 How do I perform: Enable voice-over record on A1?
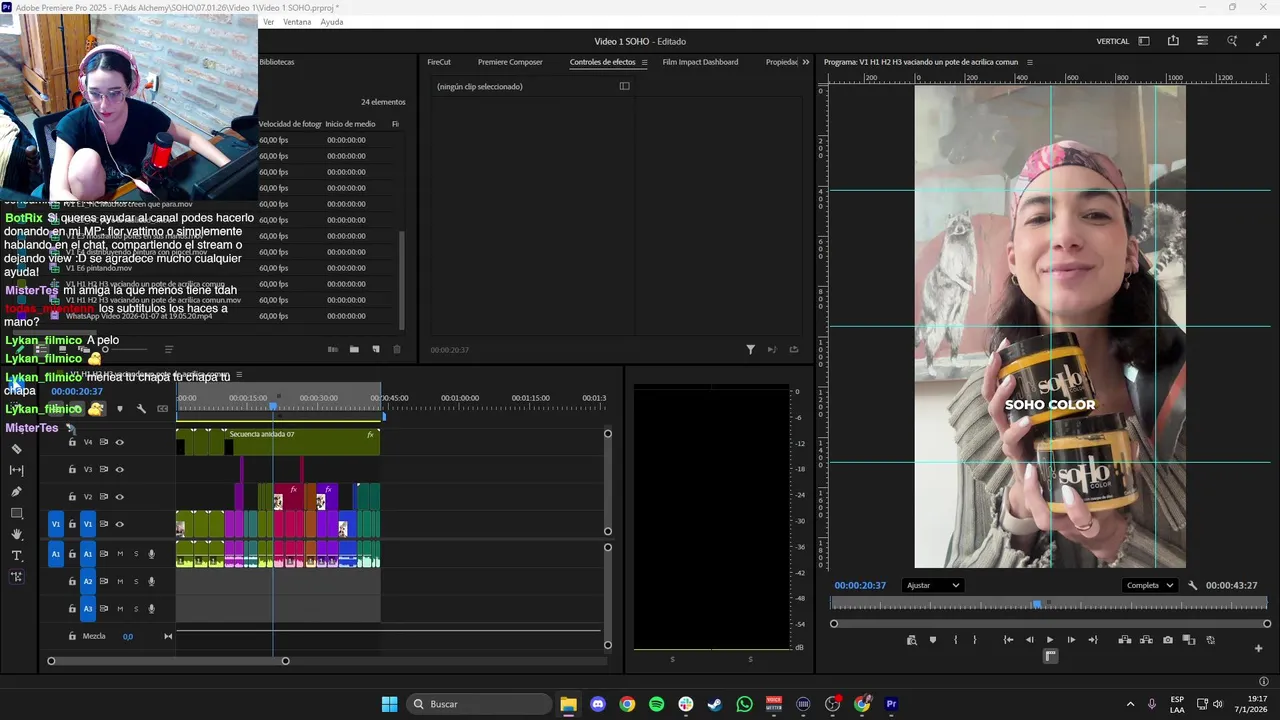coord(152,554)
